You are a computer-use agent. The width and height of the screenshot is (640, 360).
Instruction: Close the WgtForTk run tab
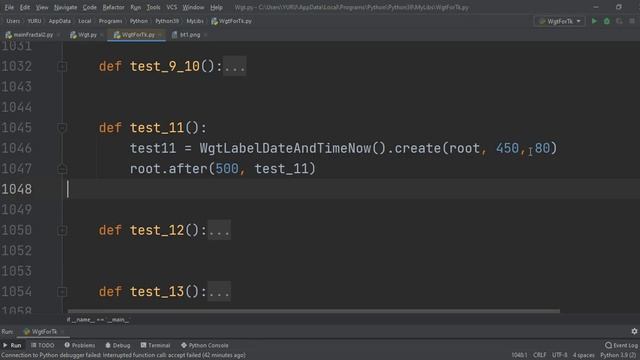pyautogui.click(x=62, y=332)
